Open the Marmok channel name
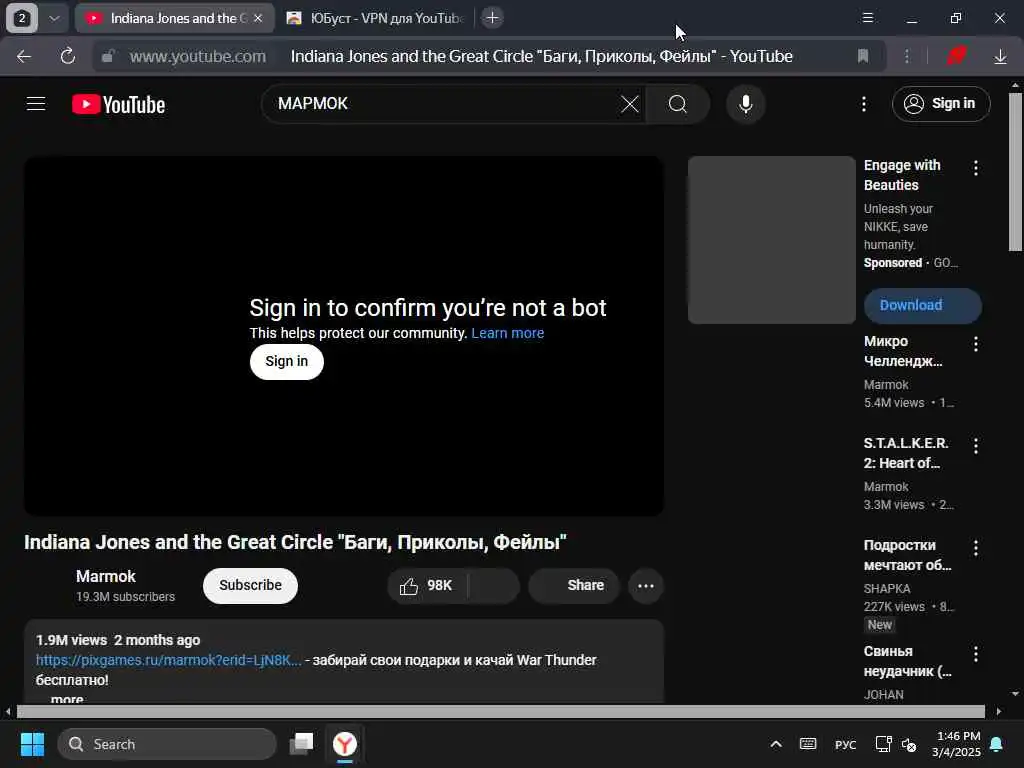Screen dimensions: 1024x768 pyautogui.click(x=106, y=577)
